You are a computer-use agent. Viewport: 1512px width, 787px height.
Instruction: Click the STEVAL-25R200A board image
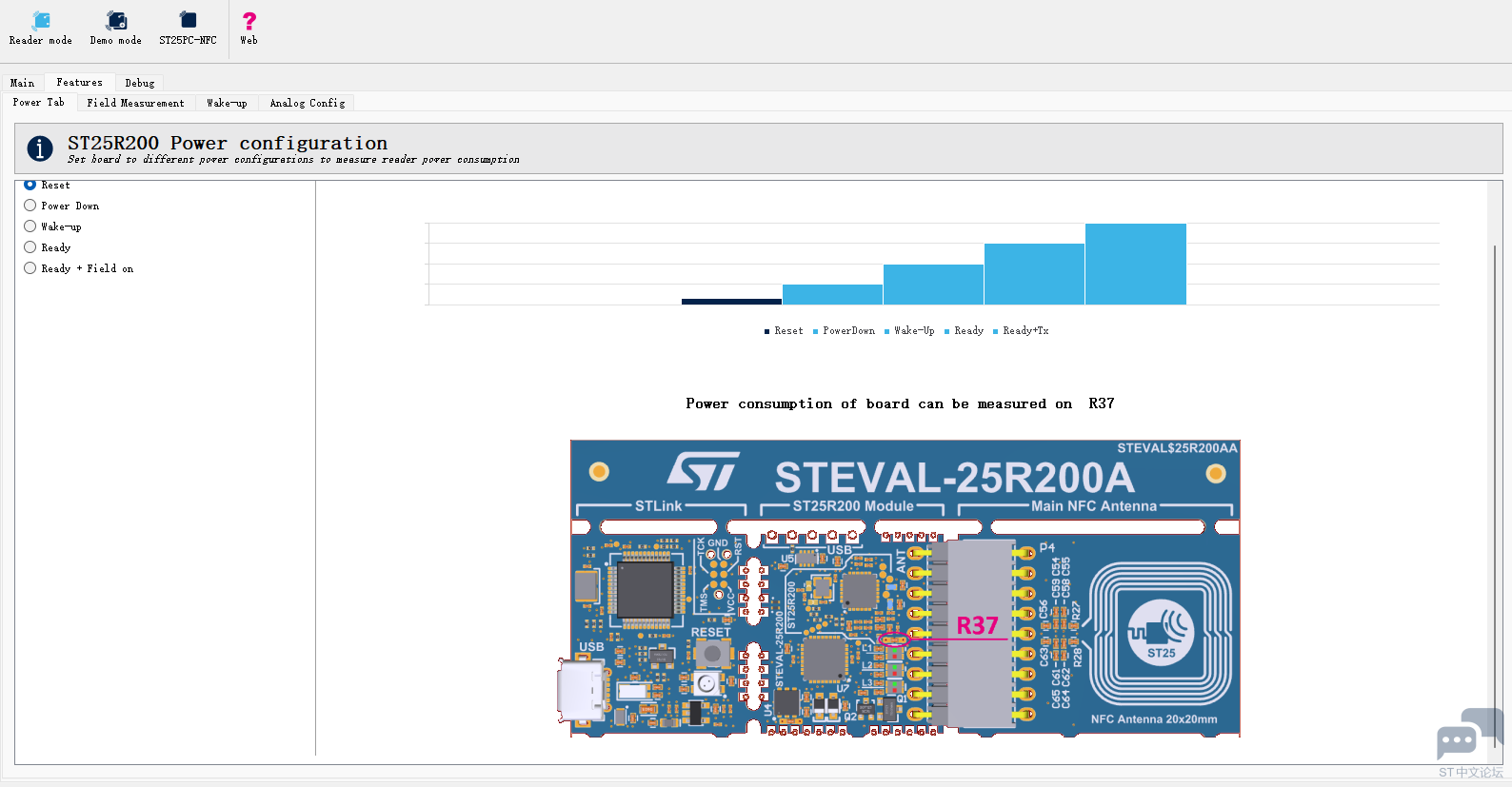[x=899, y=588]
